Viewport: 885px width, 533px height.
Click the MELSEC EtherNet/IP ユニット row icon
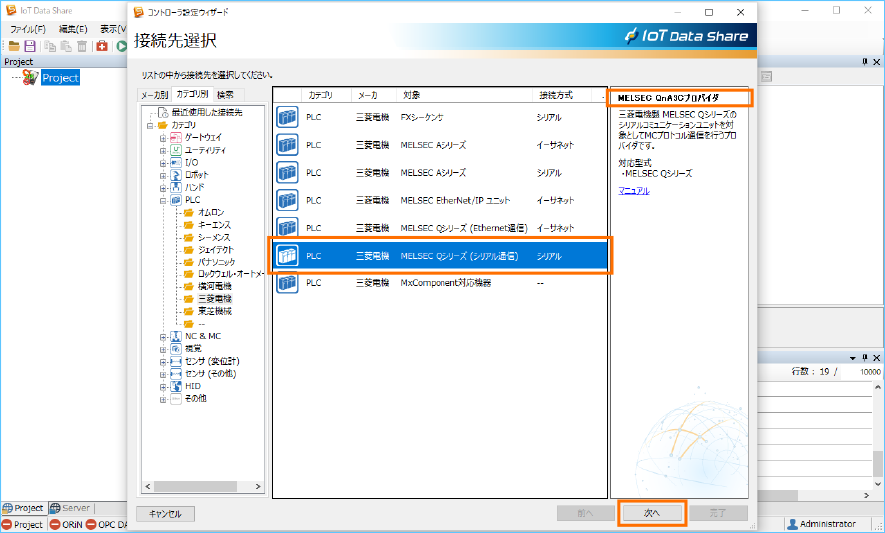(x=287, y=200)
